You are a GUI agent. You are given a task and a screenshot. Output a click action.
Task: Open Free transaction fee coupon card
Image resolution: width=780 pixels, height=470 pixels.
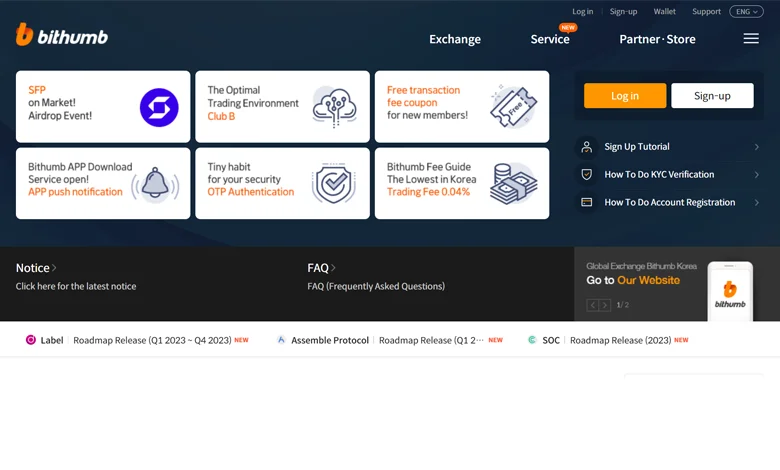point(462,106)
